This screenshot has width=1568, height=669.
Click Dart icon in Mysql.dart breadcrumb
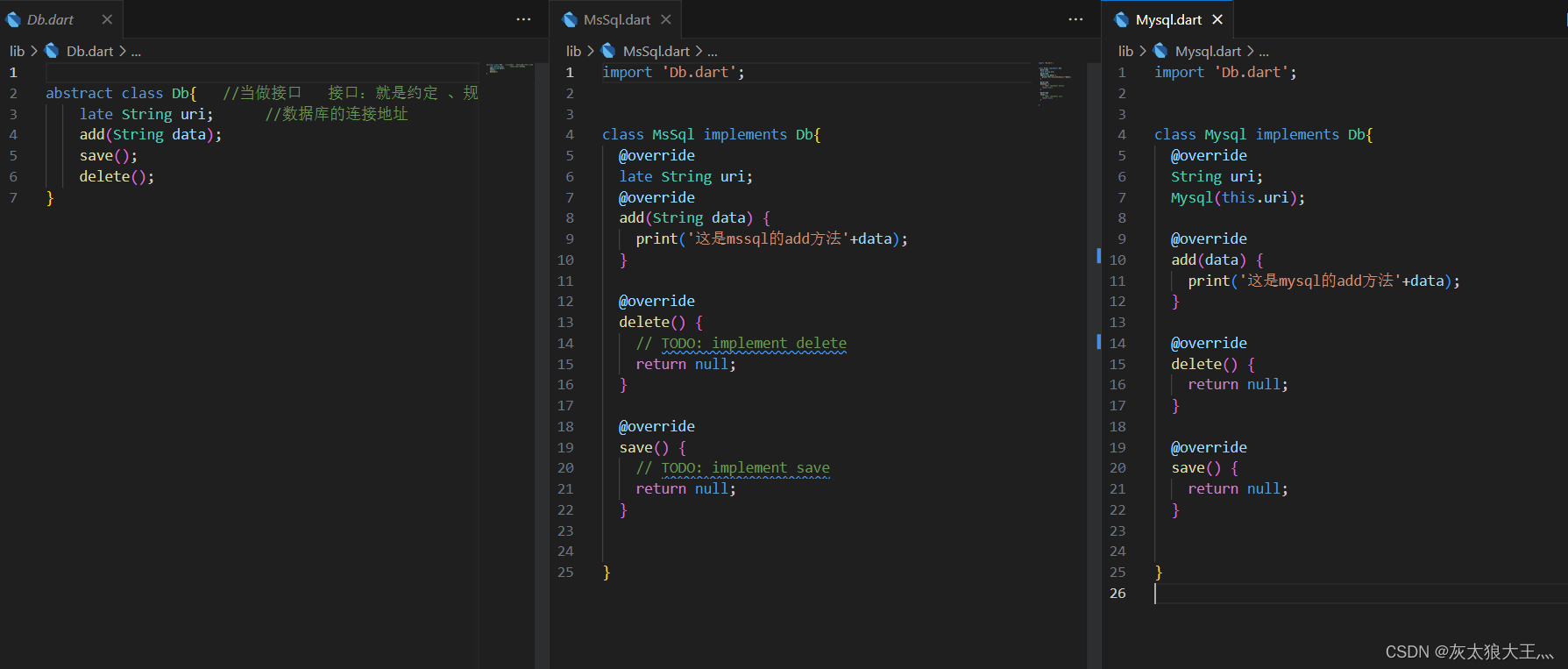(1160, 51)
